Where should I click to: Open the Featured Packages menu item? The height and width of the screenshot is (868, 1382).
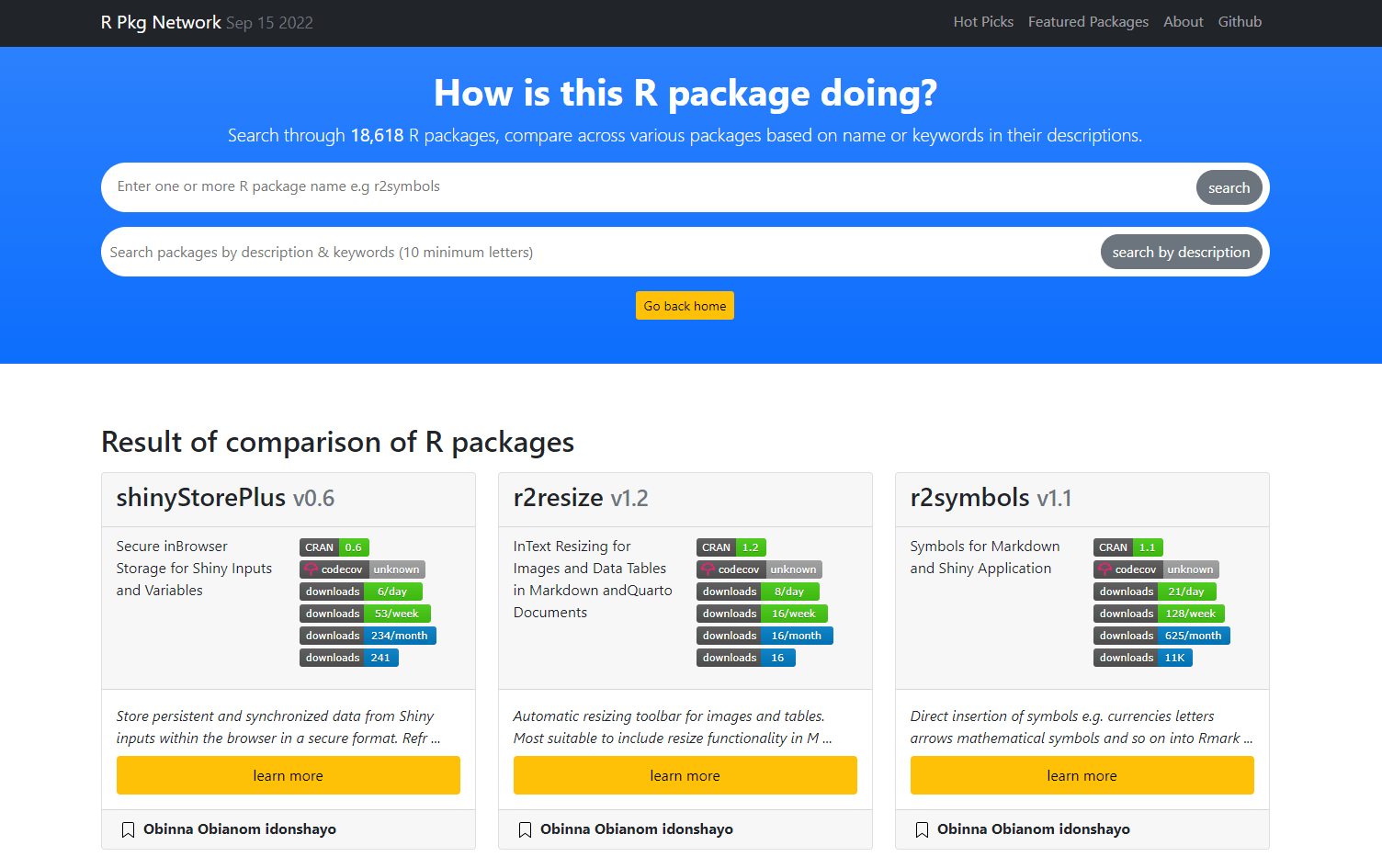tap(1088, 21)
